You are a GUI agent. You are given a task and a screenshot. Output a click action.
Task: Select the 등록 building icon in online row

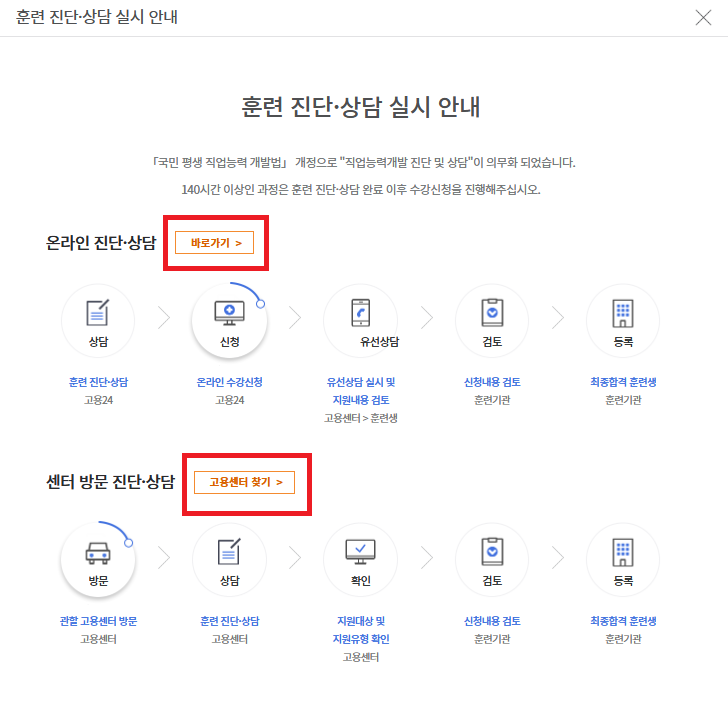(x=623, y=313)
